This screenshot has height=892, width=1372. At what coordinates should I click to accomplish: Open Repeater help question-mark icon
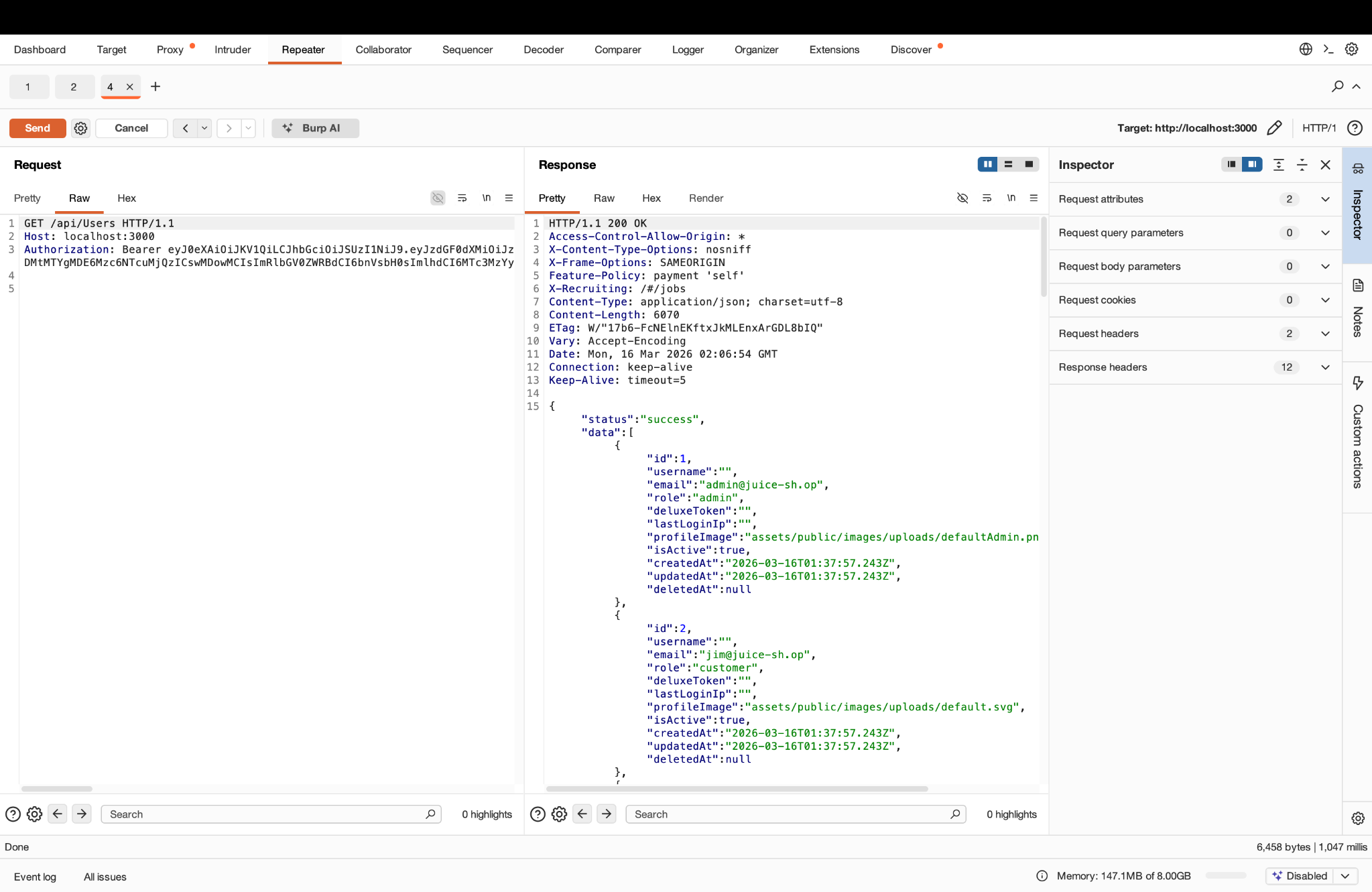click(x=1355, y=128)
